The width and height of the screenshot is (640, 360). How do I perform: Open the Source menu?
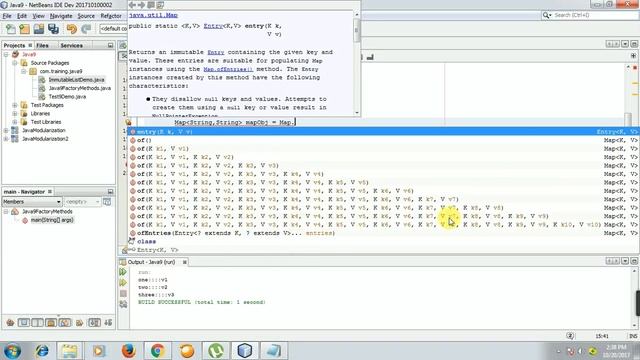coord(86,16)
